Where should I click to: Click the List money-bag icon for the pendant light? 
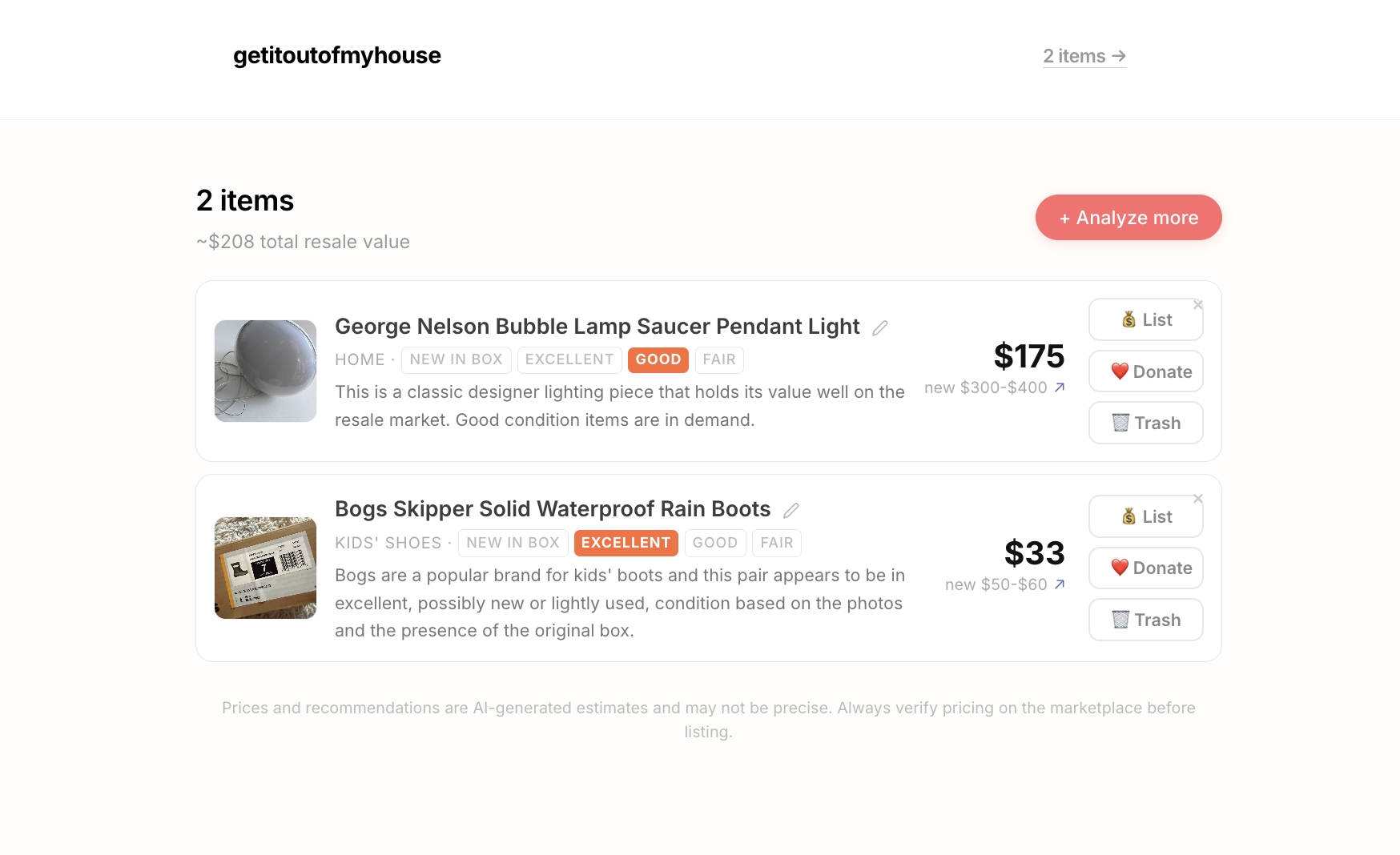point(1129,319)
